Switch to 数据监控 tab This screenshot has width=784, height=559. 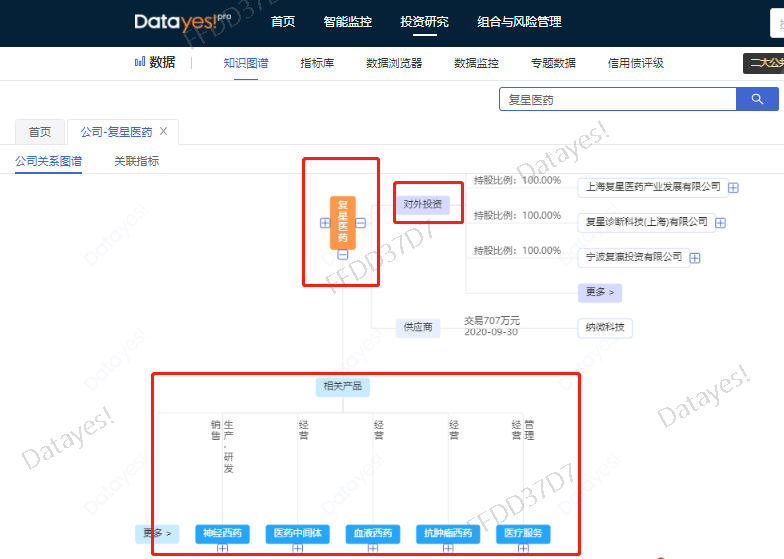[x=476, y=63]
